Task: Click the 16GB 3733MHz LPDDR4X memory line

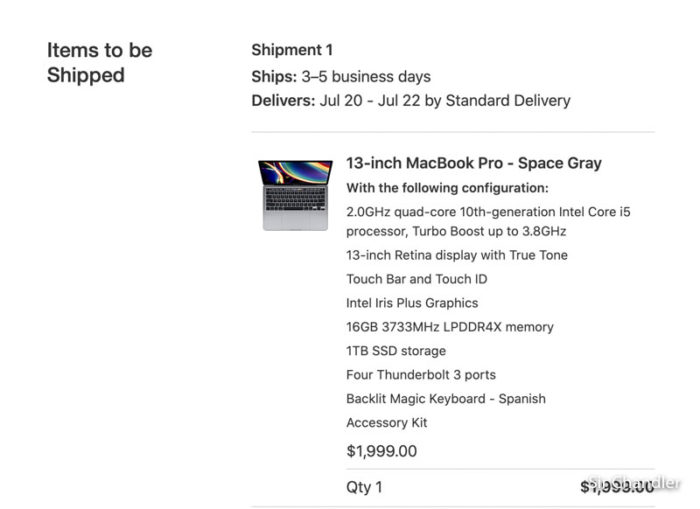Action: point(450,327)
